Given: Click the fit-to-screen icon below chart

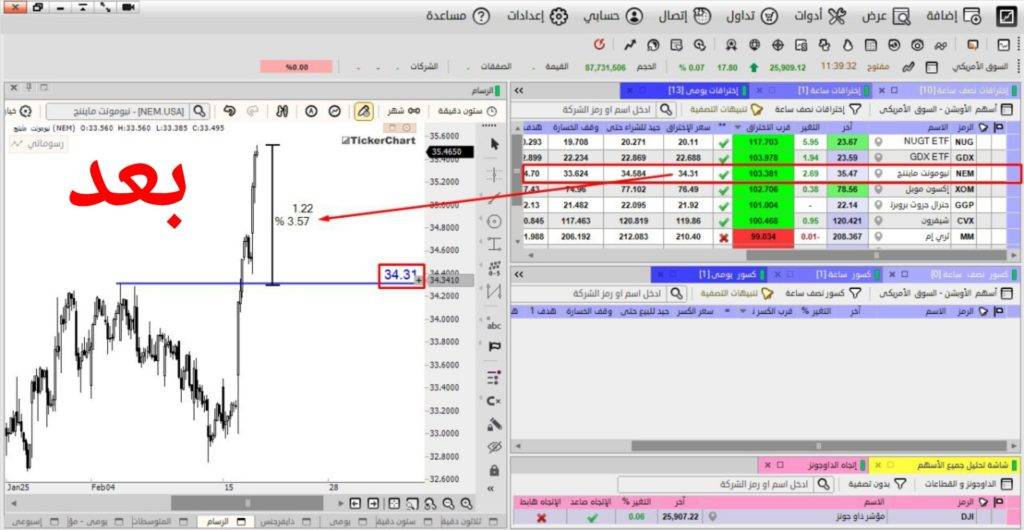Looking at the screenshot, I should tap(394, 503).
